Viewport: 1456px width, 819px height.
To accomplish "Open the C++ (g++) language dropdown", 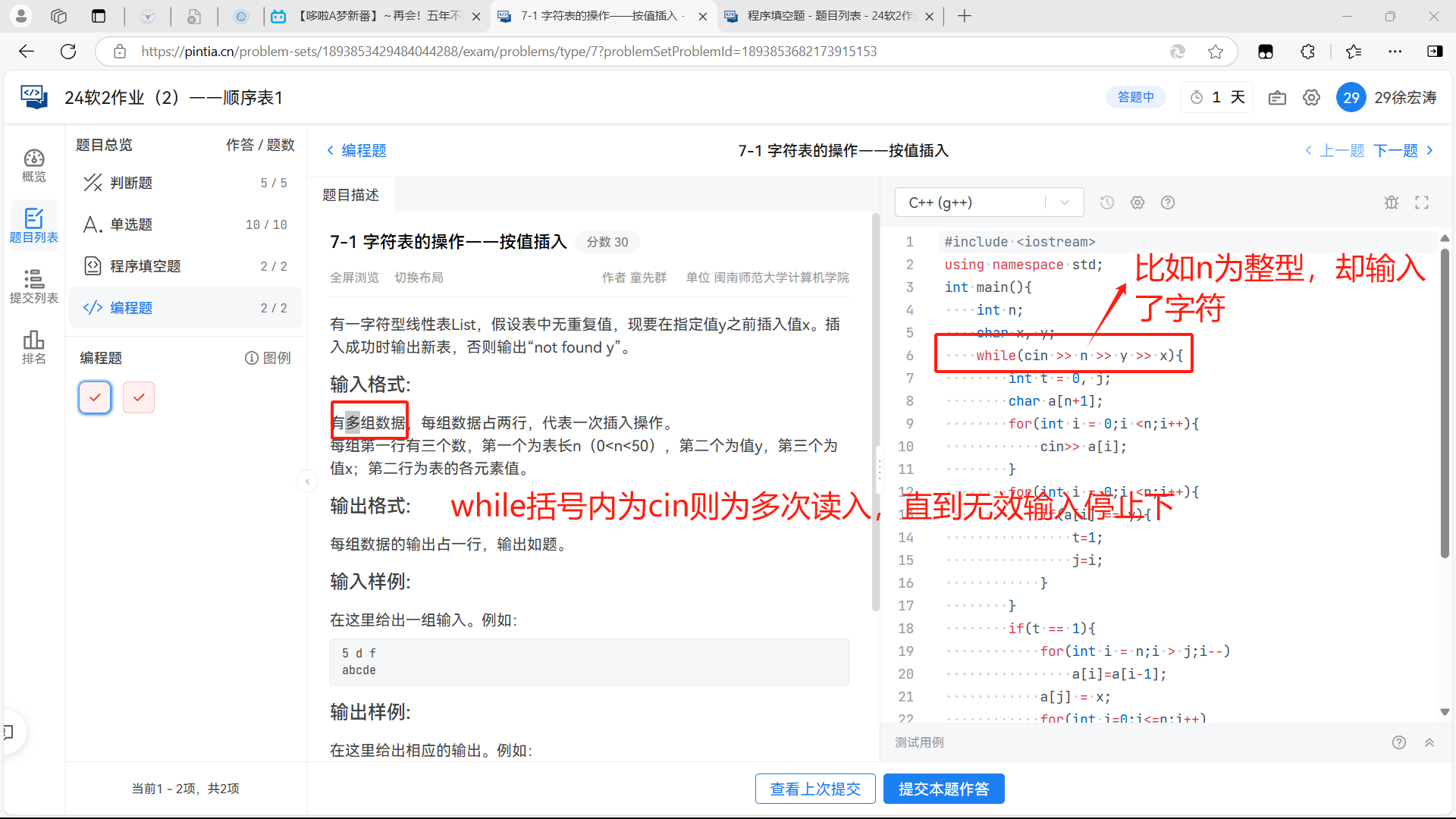I will 988,202.
